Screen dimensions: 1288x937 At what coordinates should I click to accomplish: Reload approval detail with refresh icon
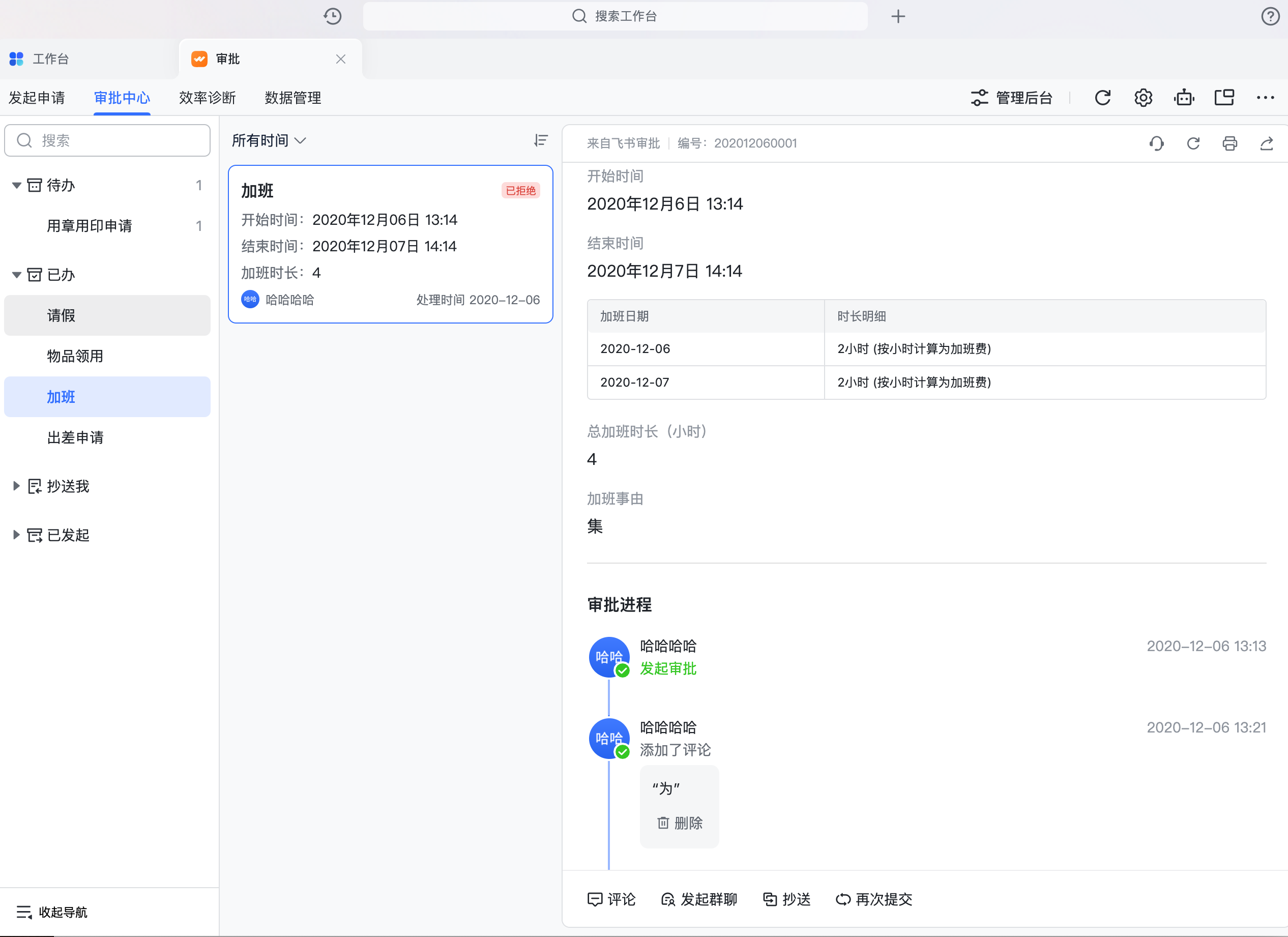[1193, 143]
